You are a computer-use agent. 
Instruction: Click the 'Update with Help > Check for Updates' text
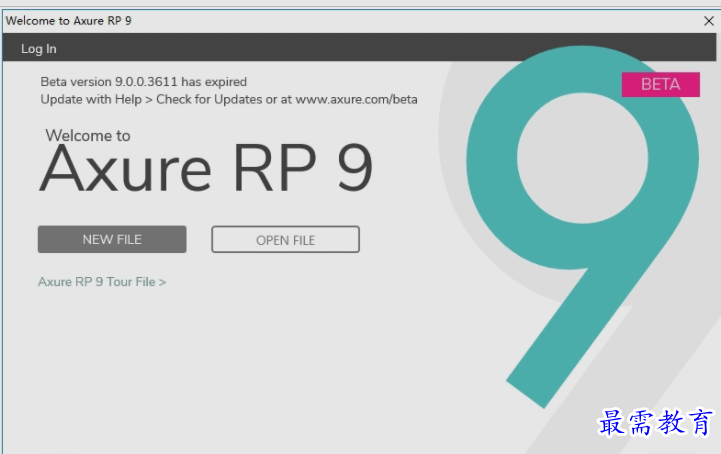click(151, 99)
